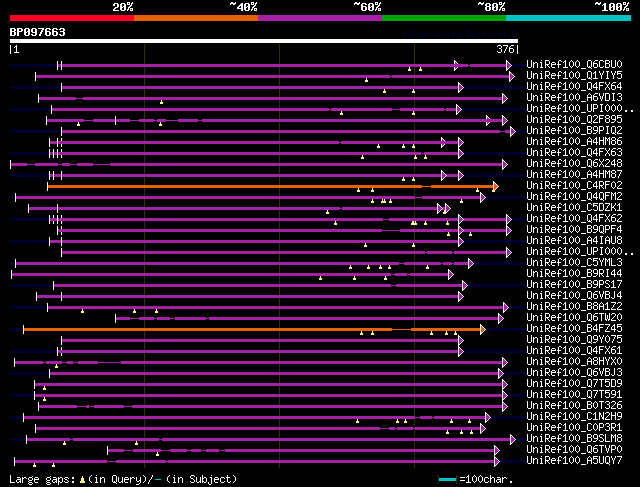Viewport: 640px width, 487px height.
Task: Select label UniRef100_C4RF02
Action: coord(574,186)
